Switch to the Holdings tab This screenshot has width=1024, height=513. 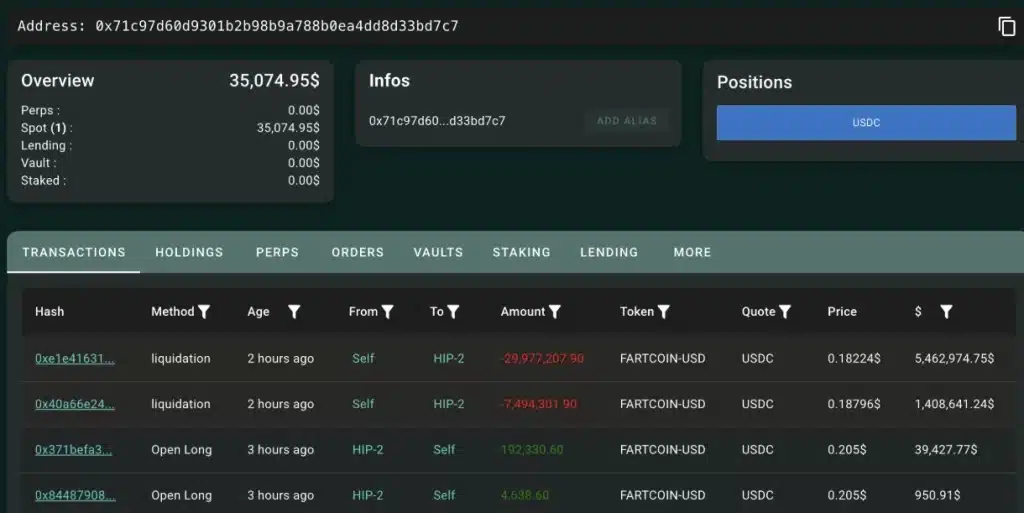[x=189, y=253]
